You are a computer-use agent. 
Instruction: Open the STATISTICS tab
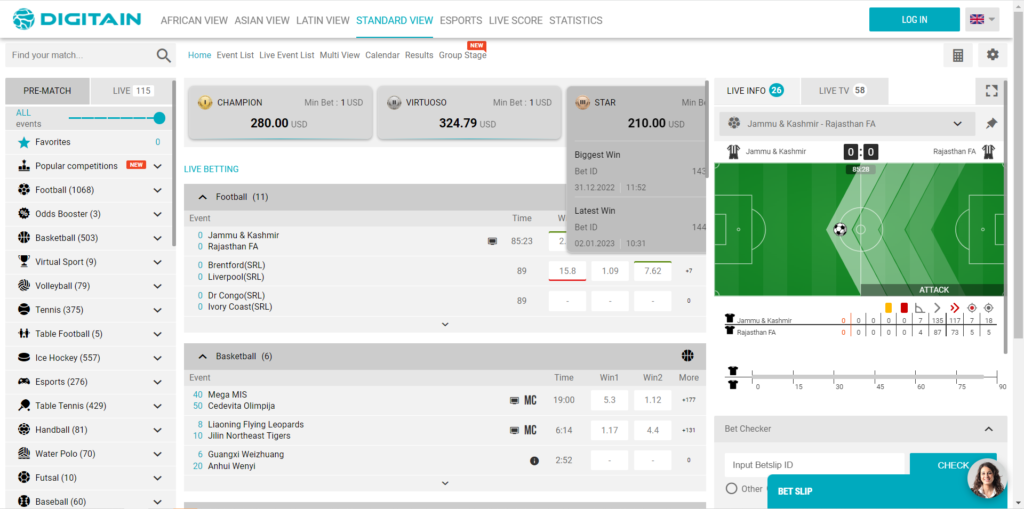tap(575, 20)
